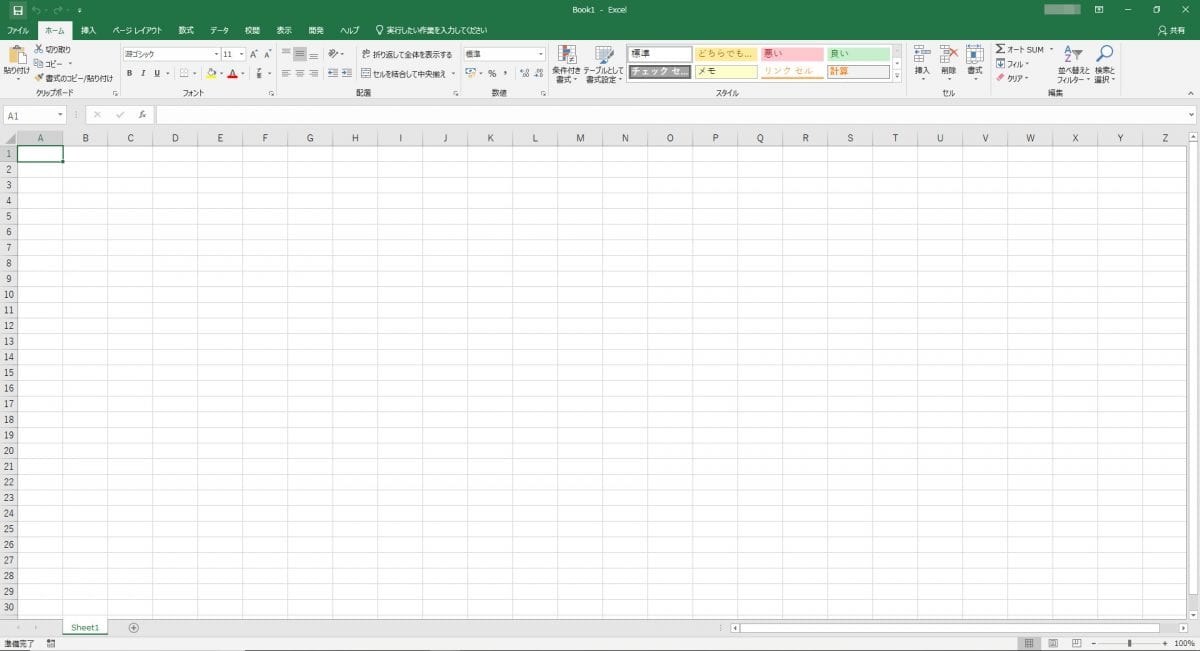The width and height of the screenshot is (1200, 651).
Task: Toggle top vertical alignment
Action: click(x=286, y=54)
